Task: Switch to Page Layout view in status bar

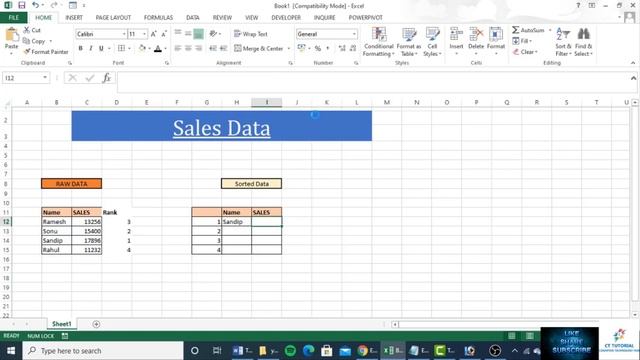Action: pos(530,336)
